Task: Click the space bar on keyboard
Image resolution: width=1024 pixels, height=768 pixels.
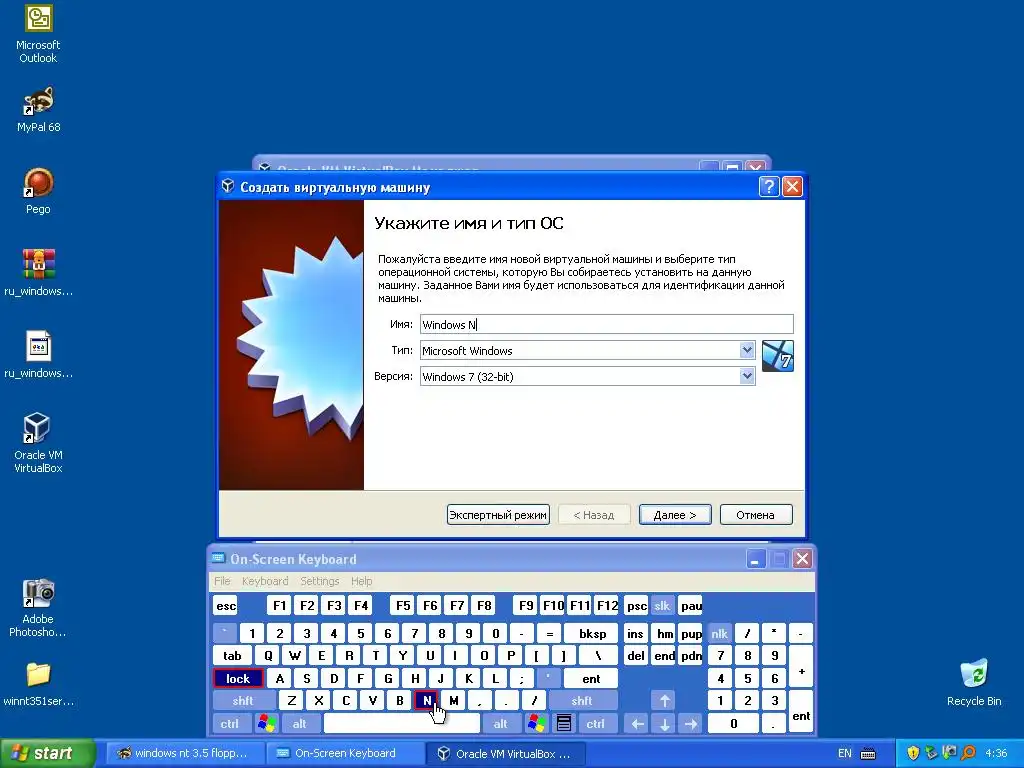Action: coord(402,724)
